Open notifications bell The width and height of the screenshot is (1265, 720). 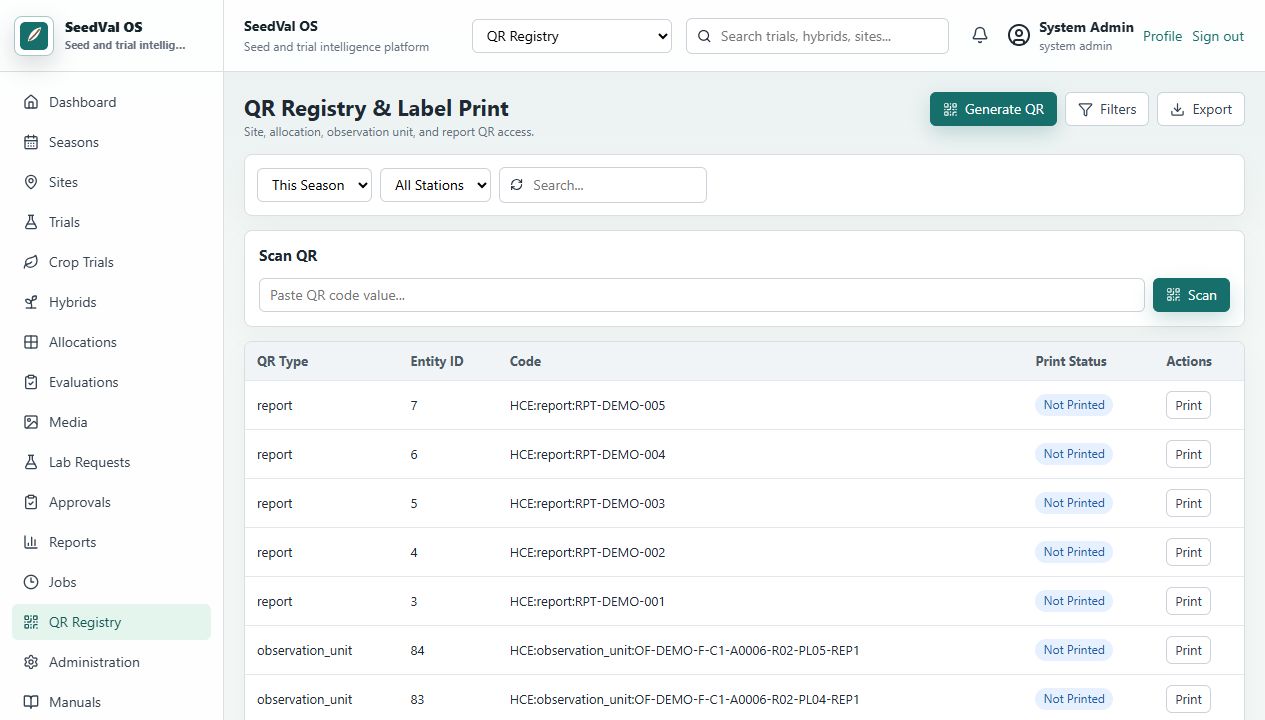coord(980,36)
